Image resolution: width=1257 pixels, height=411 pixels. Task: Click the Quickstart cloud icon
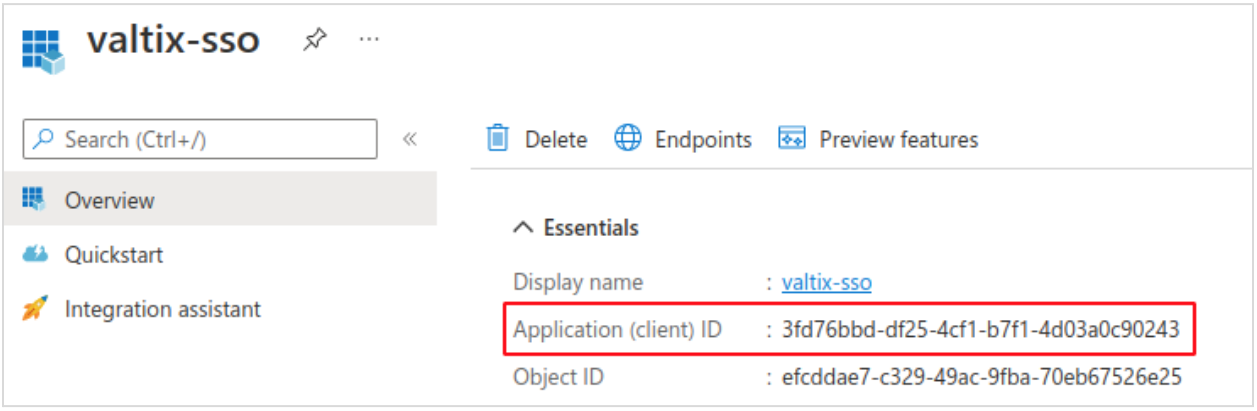click(x=34, y=254)
